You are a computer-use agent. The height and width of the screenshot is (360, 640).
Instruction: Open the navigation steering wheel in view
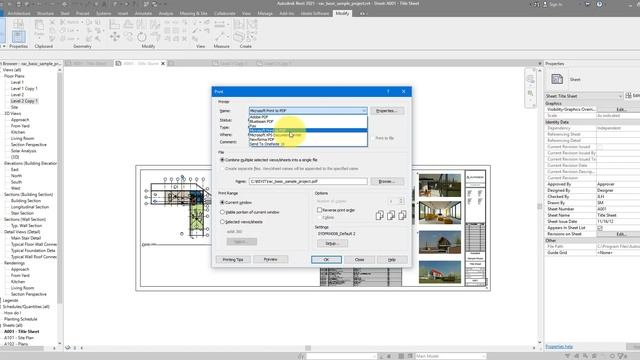pyautogui.click(x=530, y=79)
